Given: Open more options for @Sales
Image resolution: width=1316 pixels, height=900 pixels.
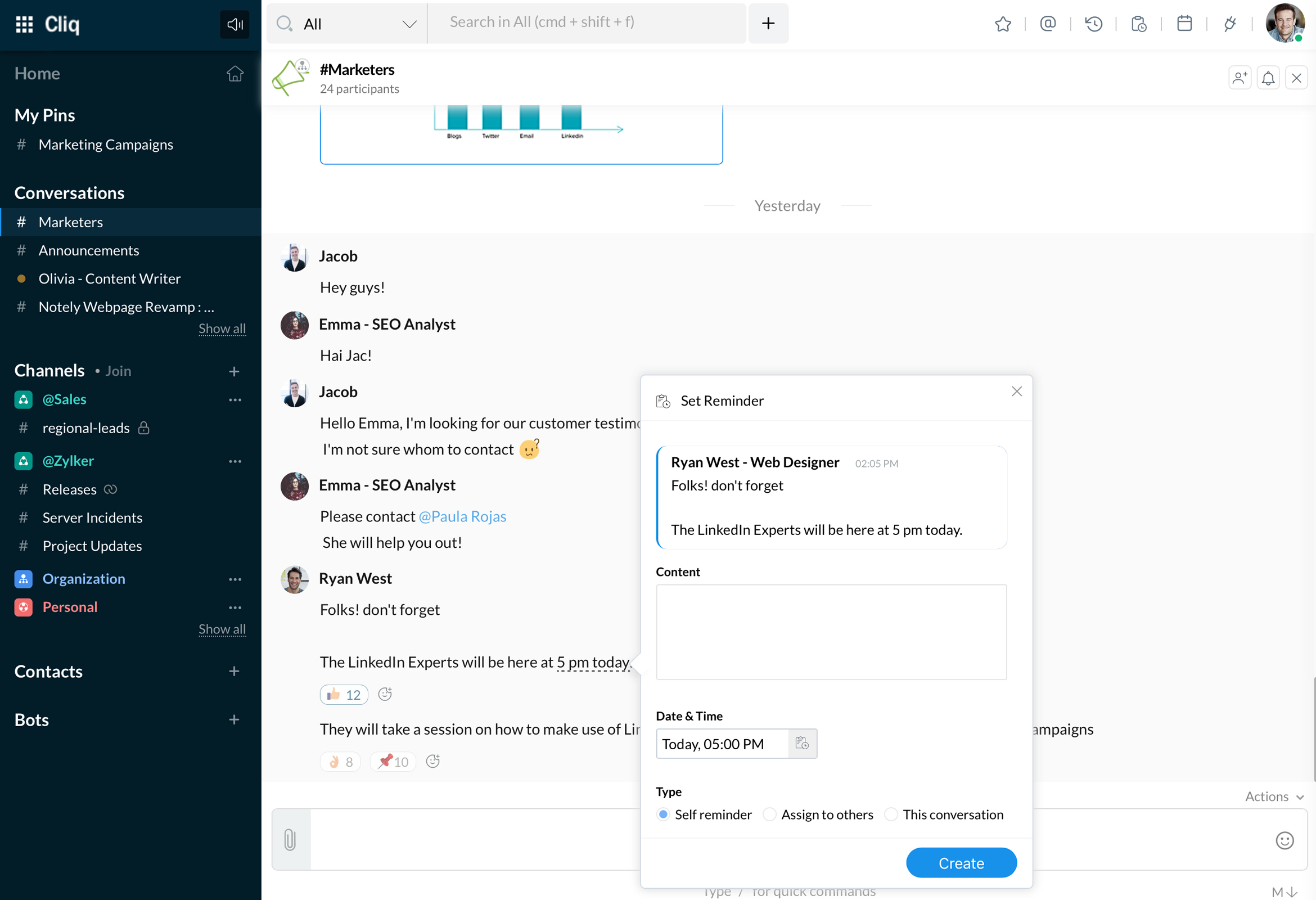Looking at the screenshot, I should pyautogui.click(x=235, y=400).
